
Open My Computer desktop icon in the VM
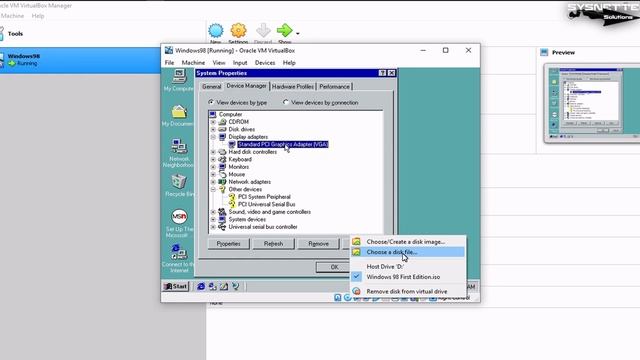179,76
